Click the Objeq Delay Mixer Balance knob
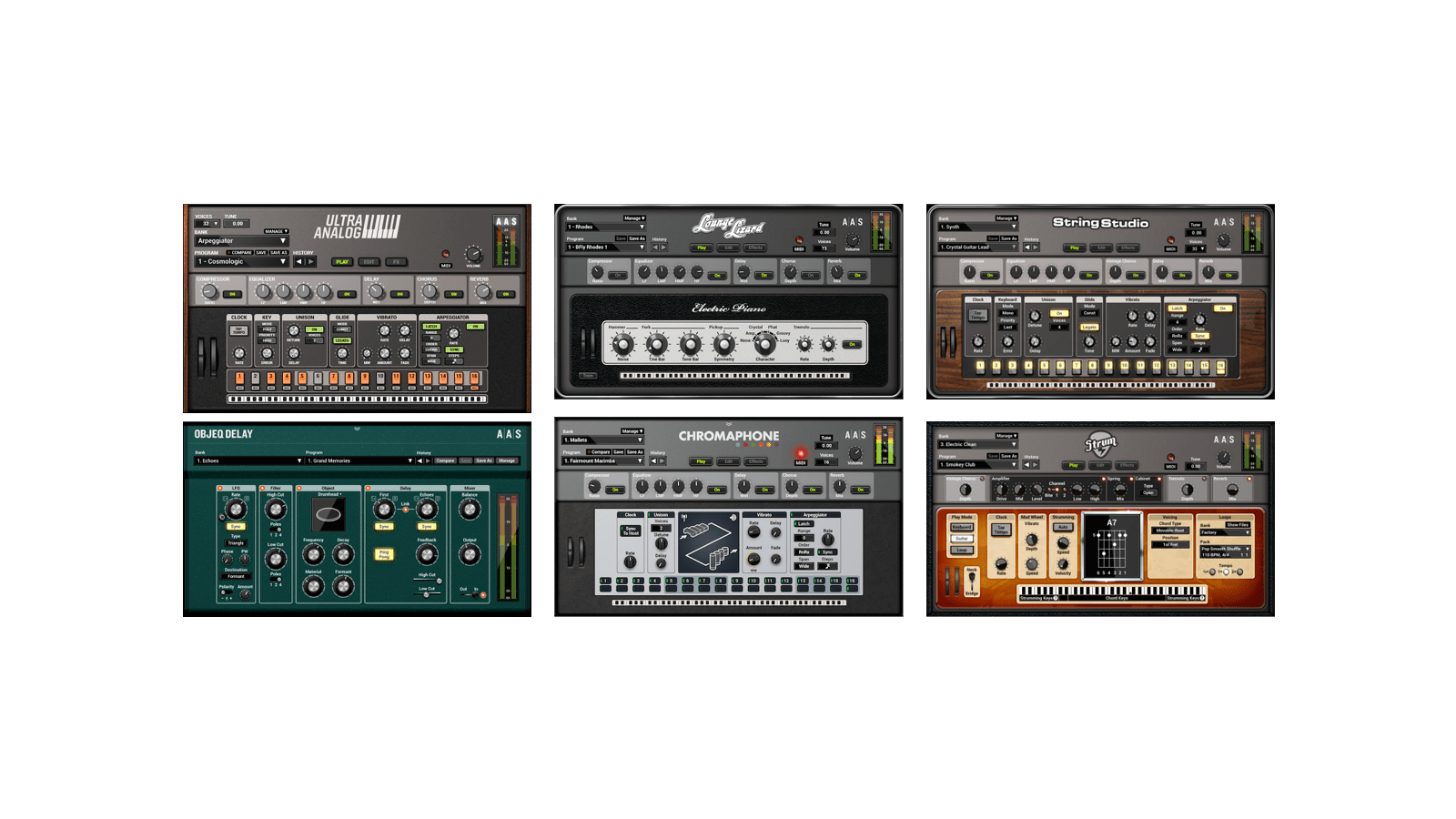Image resolution: width=1456 pixels, height=819 pixels. 470,509
